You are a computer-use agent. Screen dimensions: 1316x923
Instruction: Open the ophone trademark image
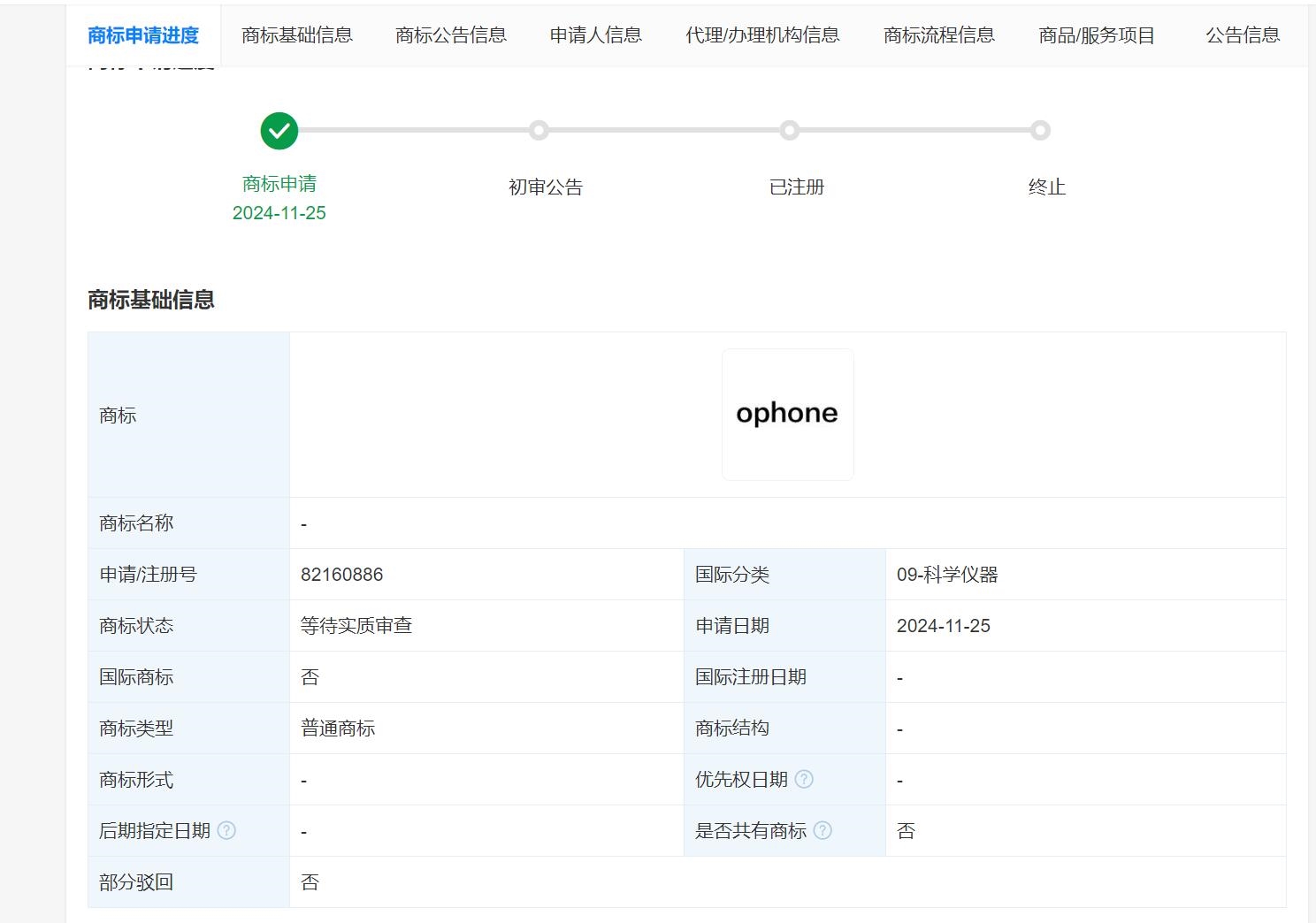pyautogui.click(x=787, y=414)
